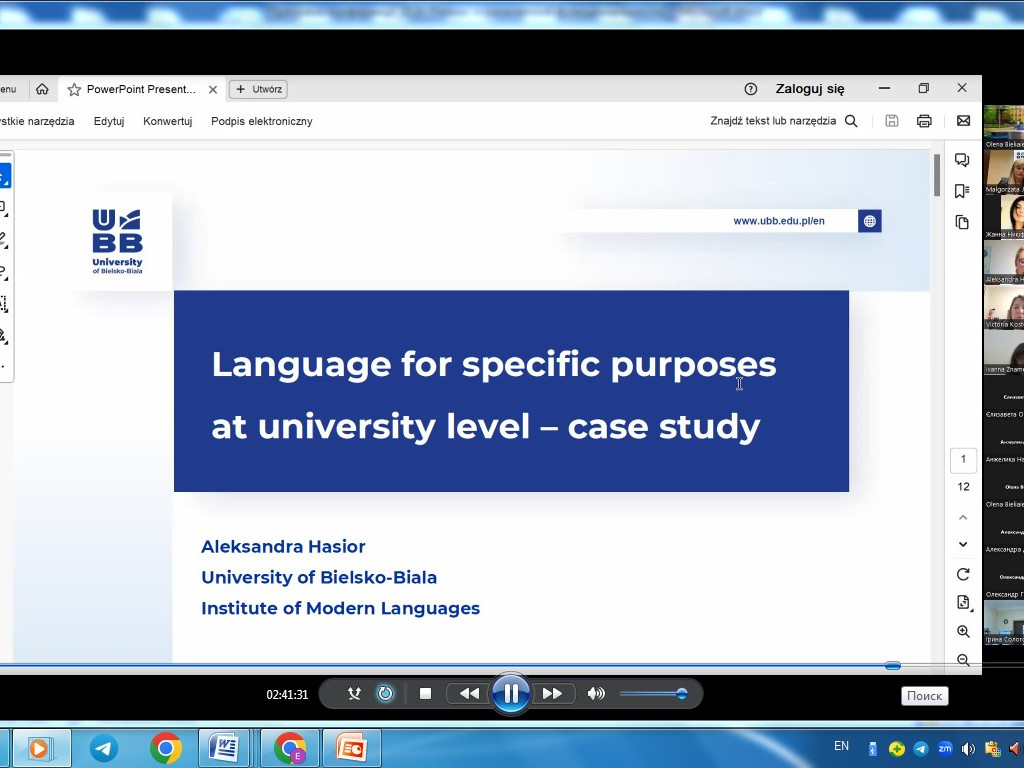Click the page number 1 box

point(963,460)
